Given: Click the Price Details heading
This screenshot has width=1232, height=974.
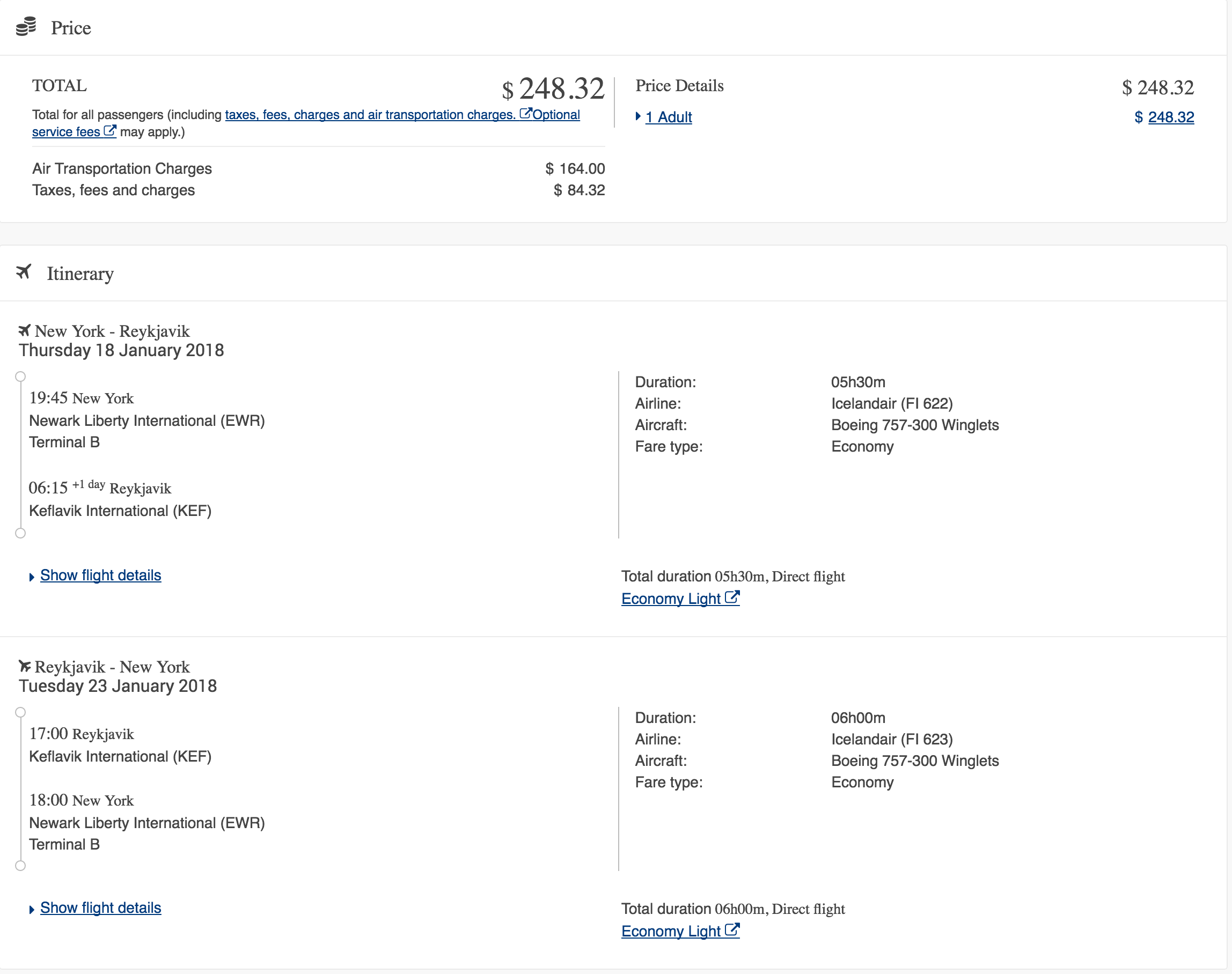Looking at the screenshot, I should pyautogui.click(x=679, y=85).
